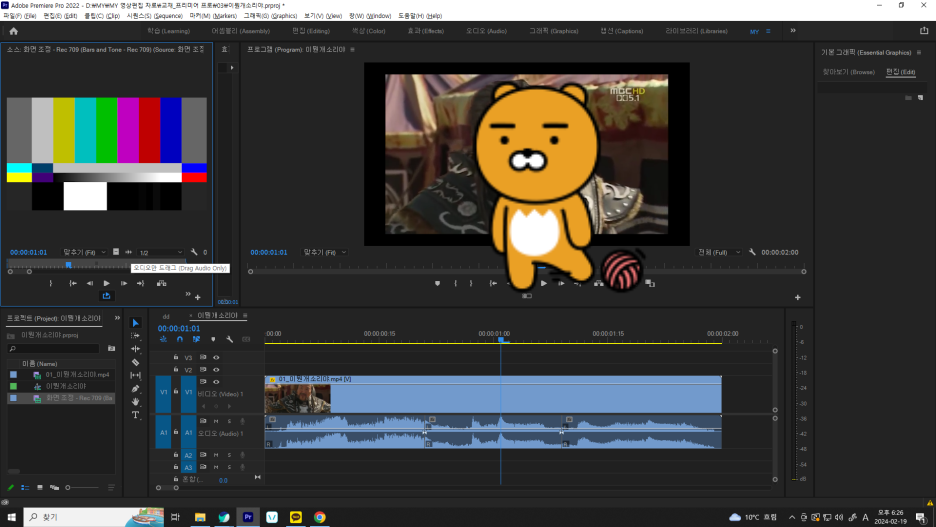936x527 pixels.
Task: Open the Sequence menu
Action: tap(154, 16)
